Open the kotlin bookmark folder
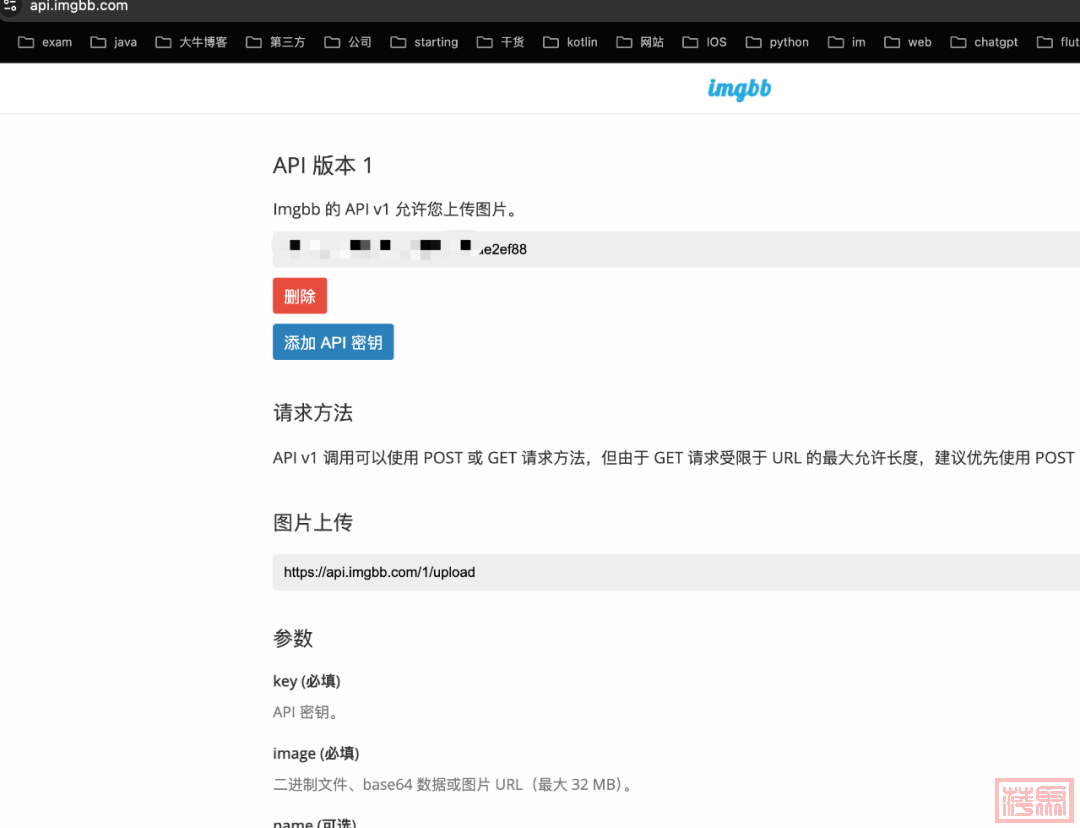Image resolution: width=1080 pixels, height=828 pixels. tap(570, 42)
